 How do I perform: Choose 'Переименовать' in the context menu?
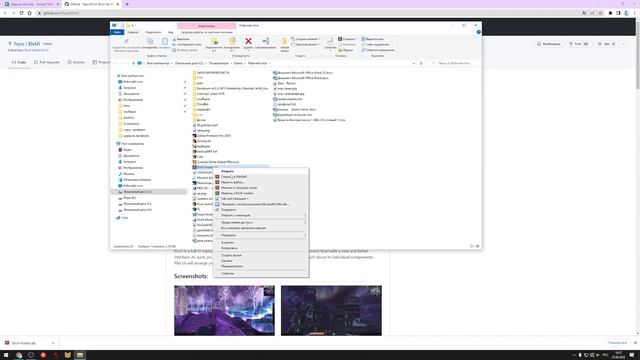[x=261, y=266]
